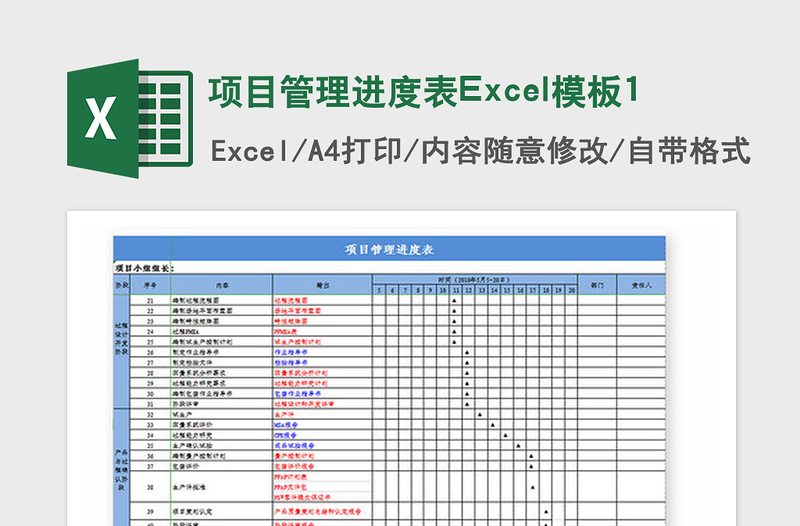Image resolution: width=800 pixels, height=526 pixels.
Task: Click the '部门' column header
Action: [597, 285]
